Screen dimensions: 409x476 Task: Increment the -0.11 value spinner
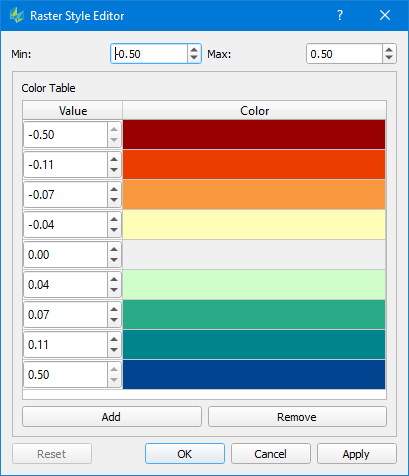pyautogui.click(x=114, y=159)
